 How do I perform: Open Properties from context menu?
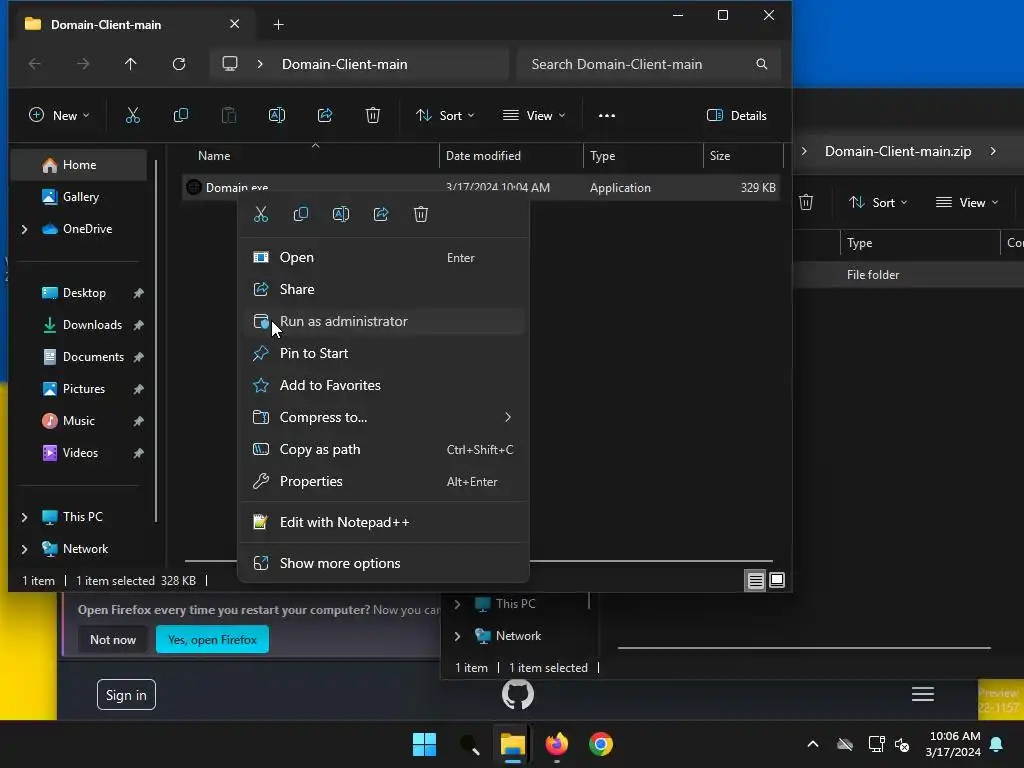(383, 481)
